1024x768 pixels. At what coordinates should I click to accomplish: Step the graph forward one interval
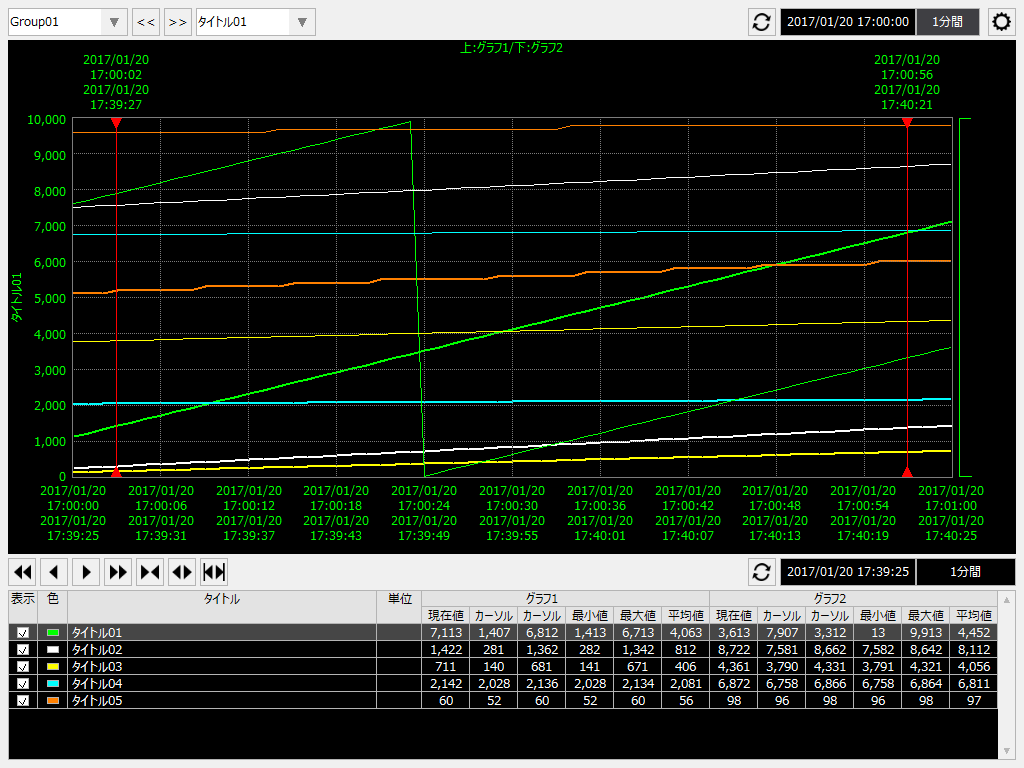[x=86, y=572]
